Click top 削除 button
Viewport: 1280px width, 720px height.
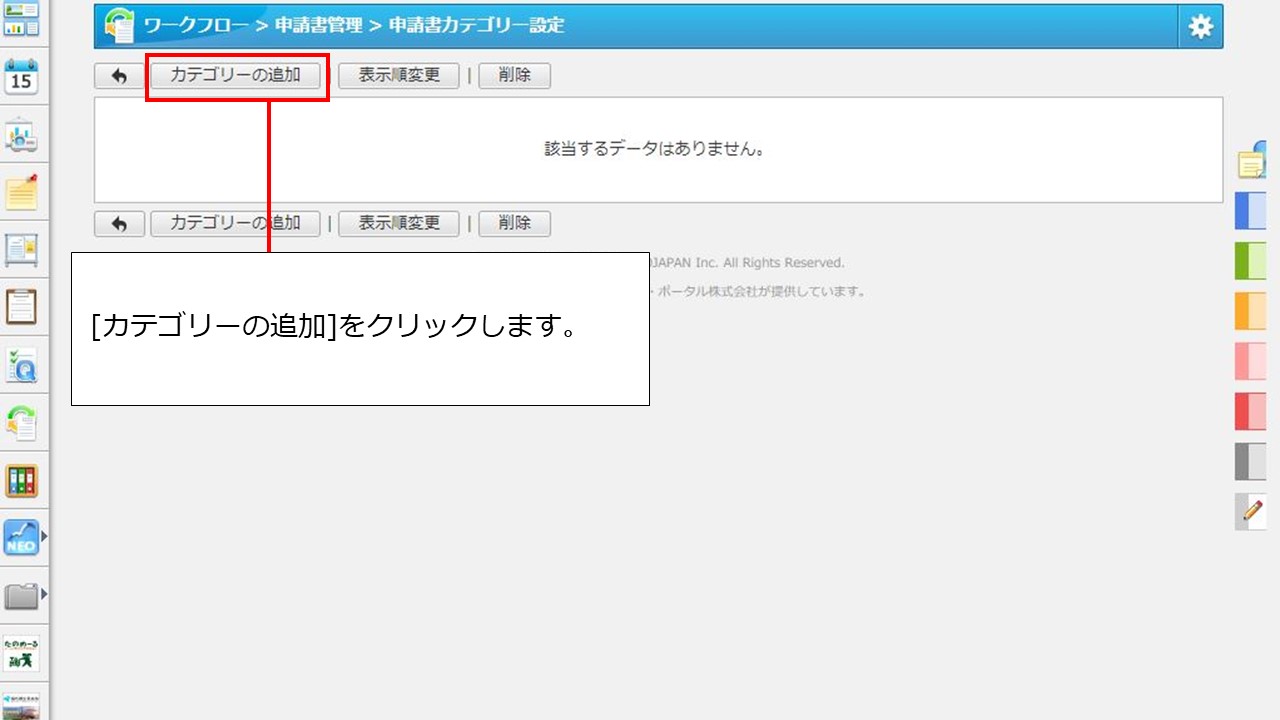pyautogui.click(x=514, y=76)
